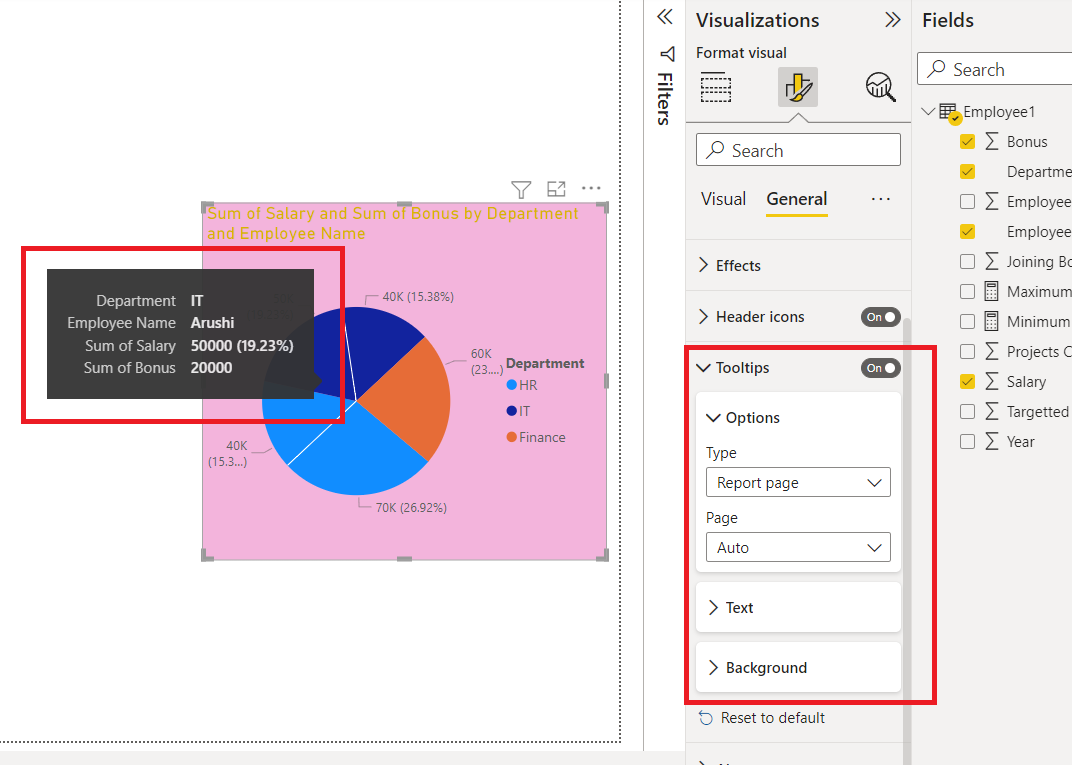Collapse the Filters pane with double chevron
The image size is (1072, 765).
click(x=665, y=17)
